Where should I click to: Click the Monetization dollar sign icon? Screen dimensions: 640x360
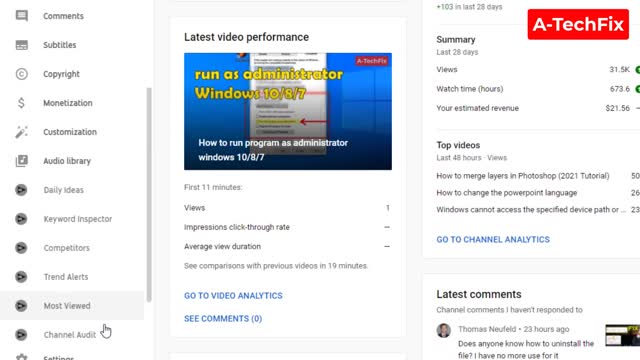pos(22,103)
